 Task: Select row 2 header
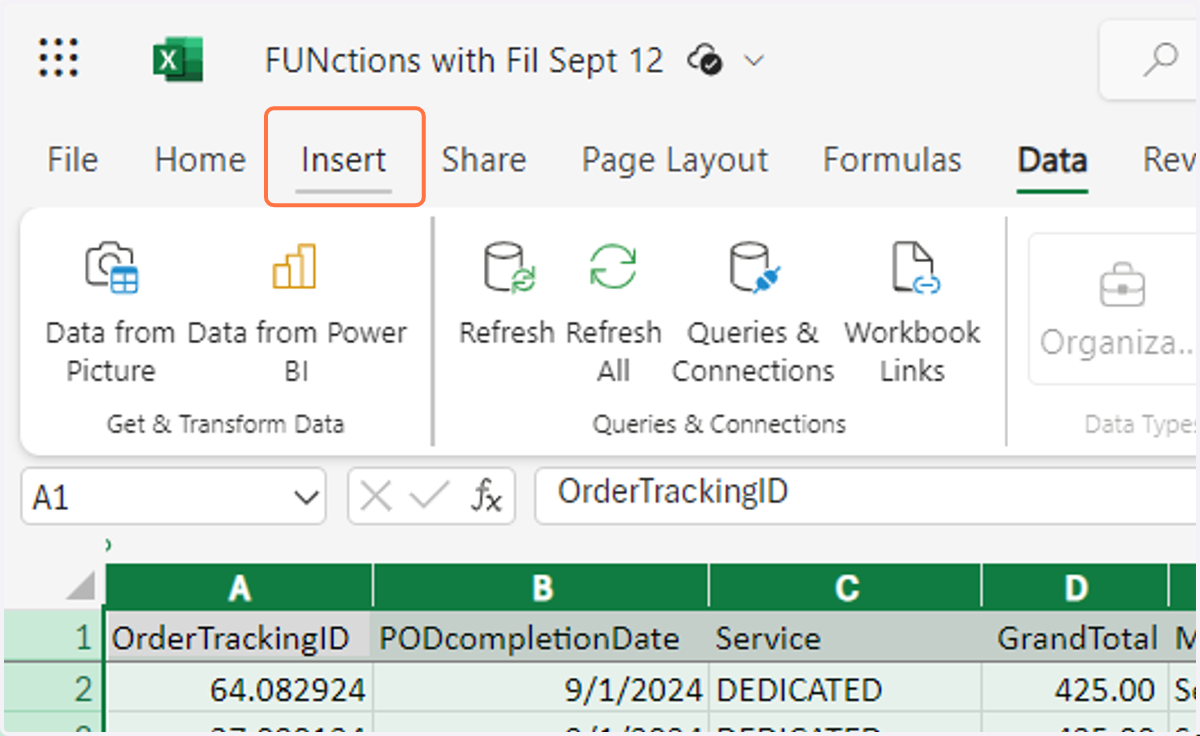pyautogui.click(x=53, y=689)
